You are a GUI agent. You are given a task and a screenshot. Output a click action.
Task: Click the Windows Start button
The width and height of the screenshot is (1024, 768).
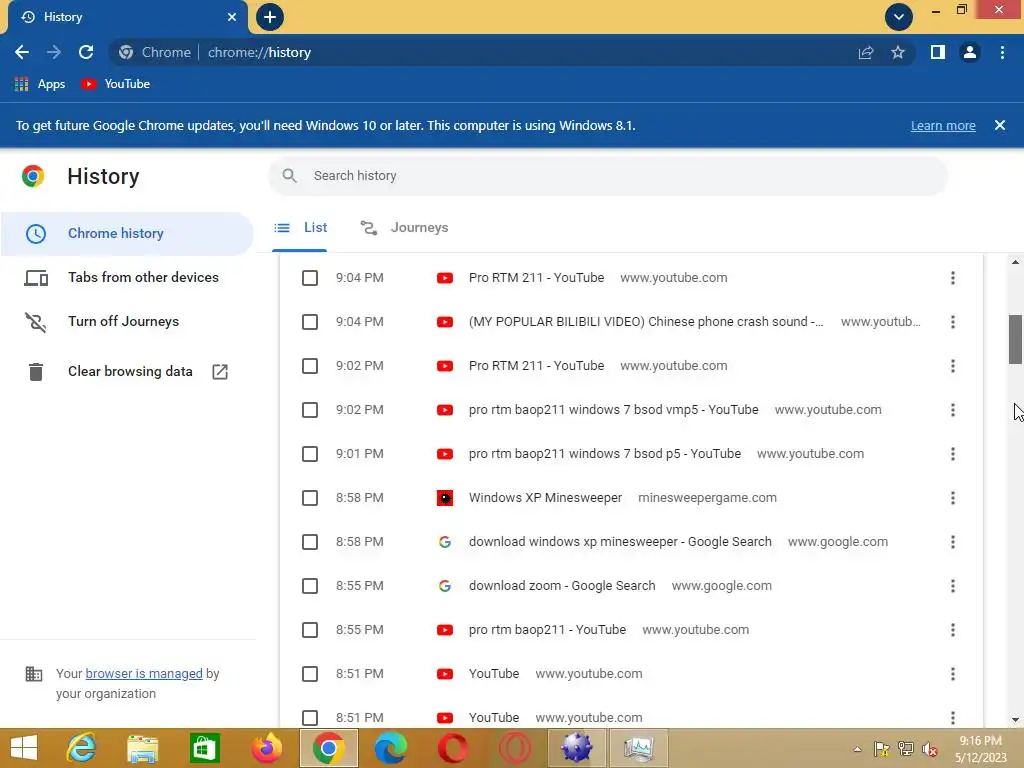24,748
